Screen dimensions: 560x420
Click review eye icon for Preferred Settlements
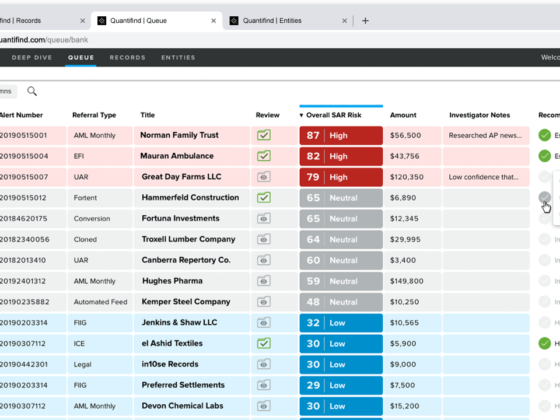(x=264, y=385)
